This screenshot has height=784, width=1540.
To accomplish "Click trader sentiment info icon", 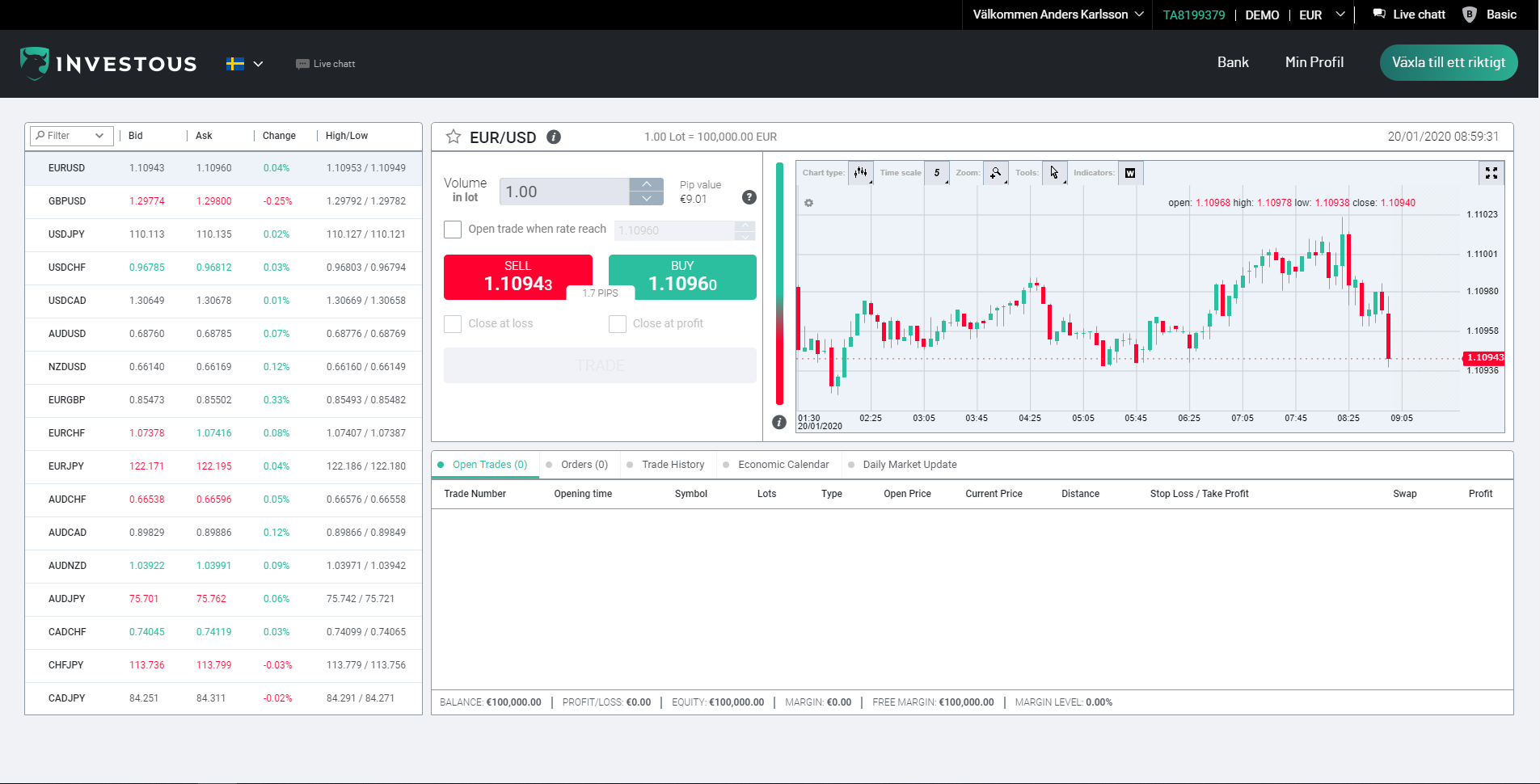I will pyautogui.click(x=779, y=422).
